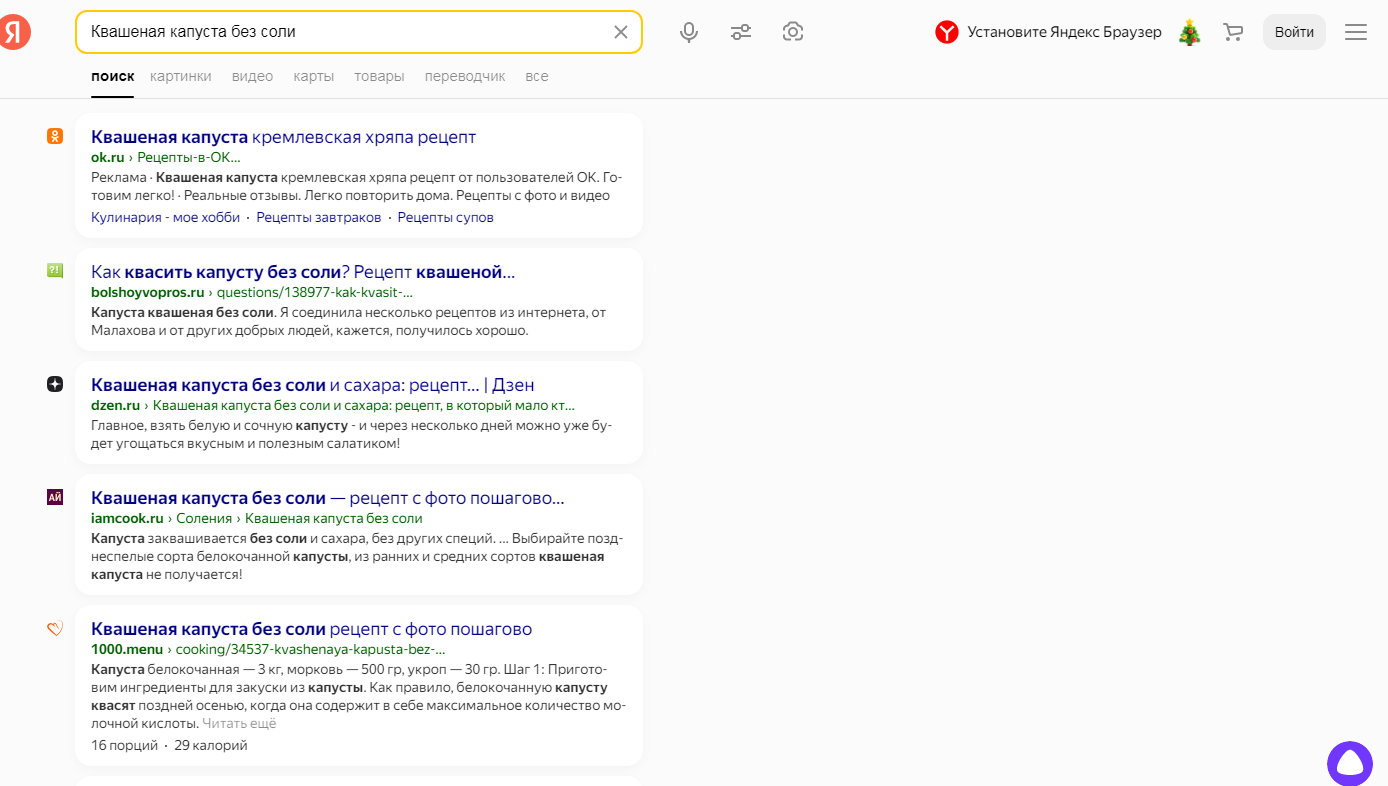
Task: Click the 16 порций text
Action: point(124,745)
